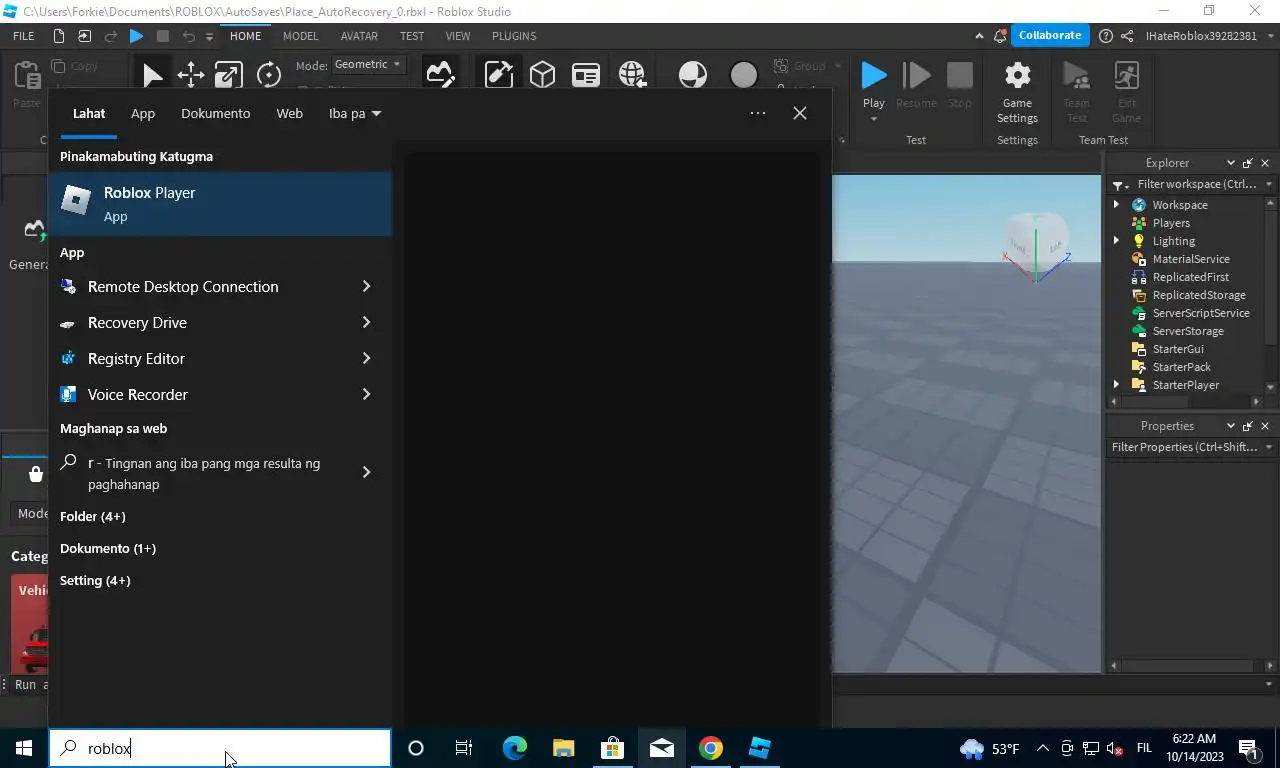This screenshot has height=768, width=1280.
Task: Launch Microsoft Edge from the taskbar
Action: coord(514,748)
